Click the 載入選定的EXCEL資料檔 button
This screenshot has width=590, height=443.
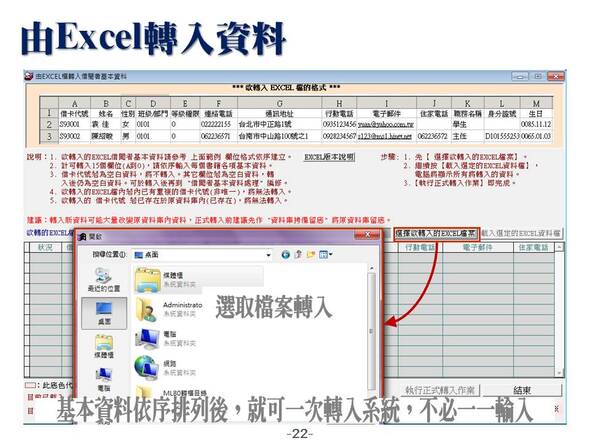[521, 233]
